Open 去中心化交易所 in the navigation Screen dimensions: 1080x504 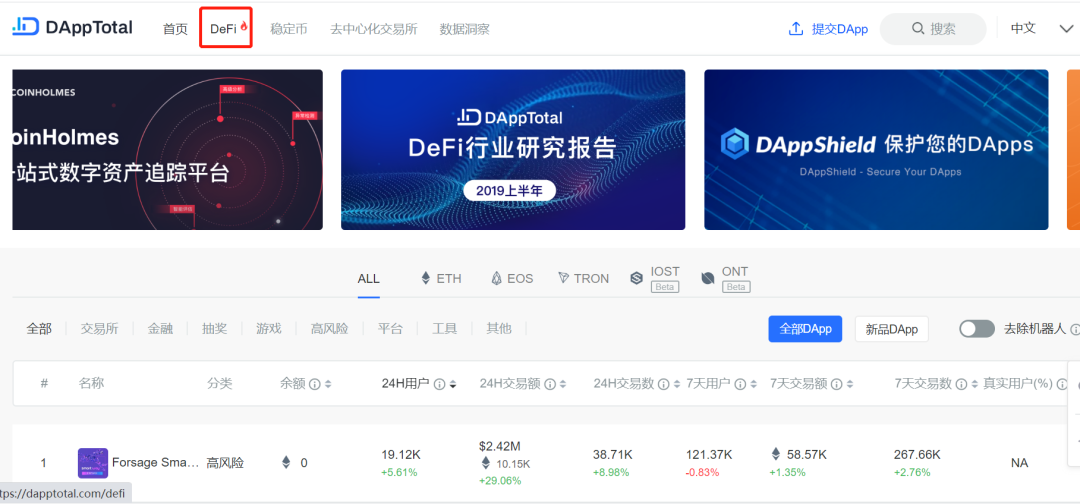pyautogui.click(x=373, y=29)
